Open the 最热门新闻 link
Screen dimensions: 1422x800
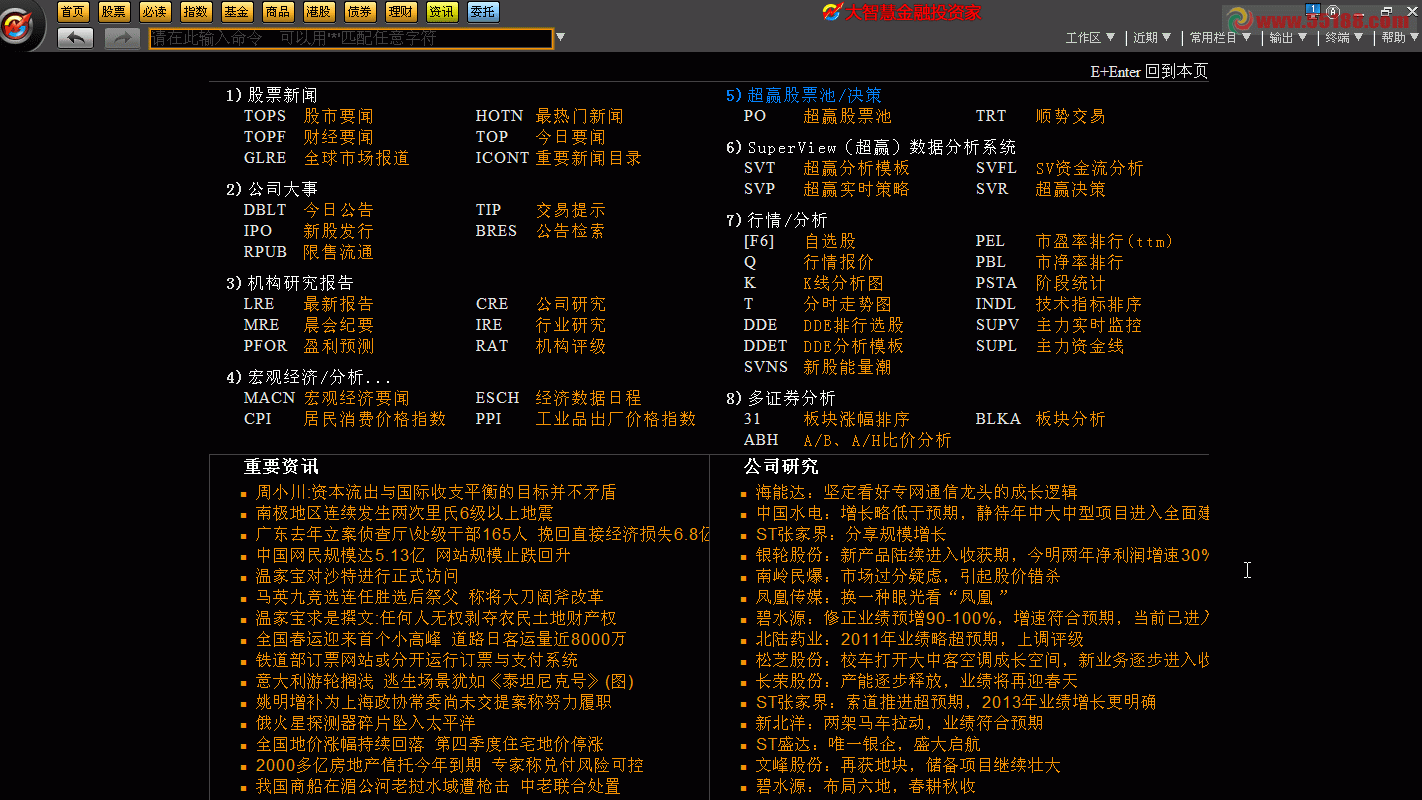point(580,116)
